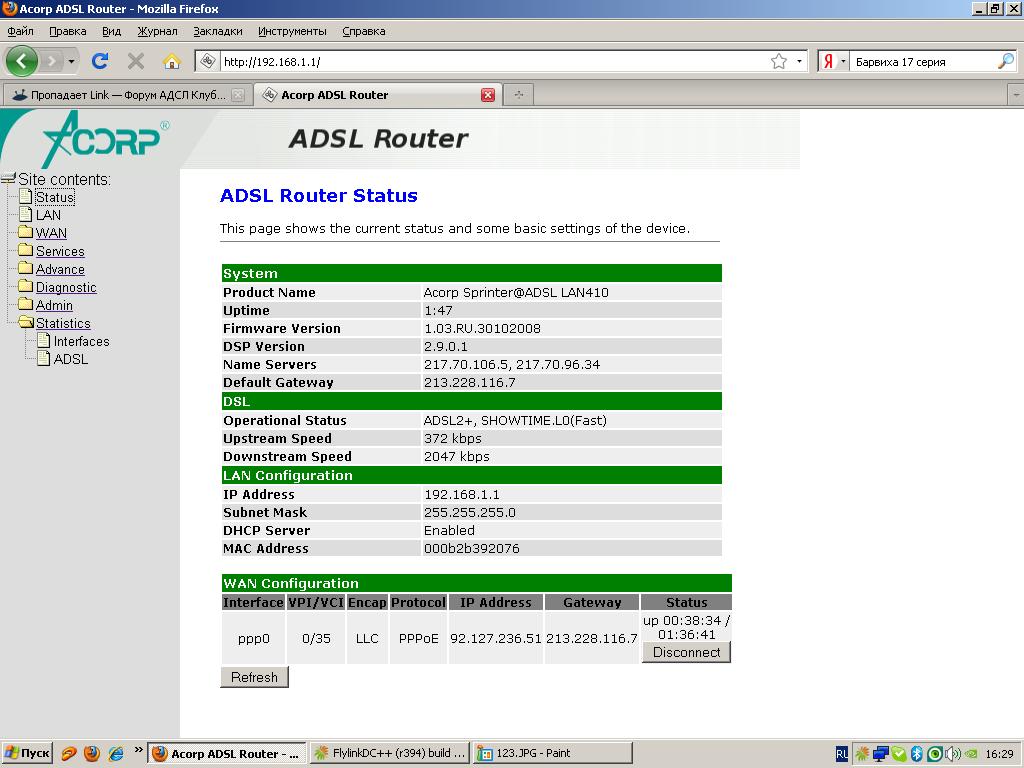Go back with the green arrow button
This screenshot has width=1024, height=768.
click(22, 61)
